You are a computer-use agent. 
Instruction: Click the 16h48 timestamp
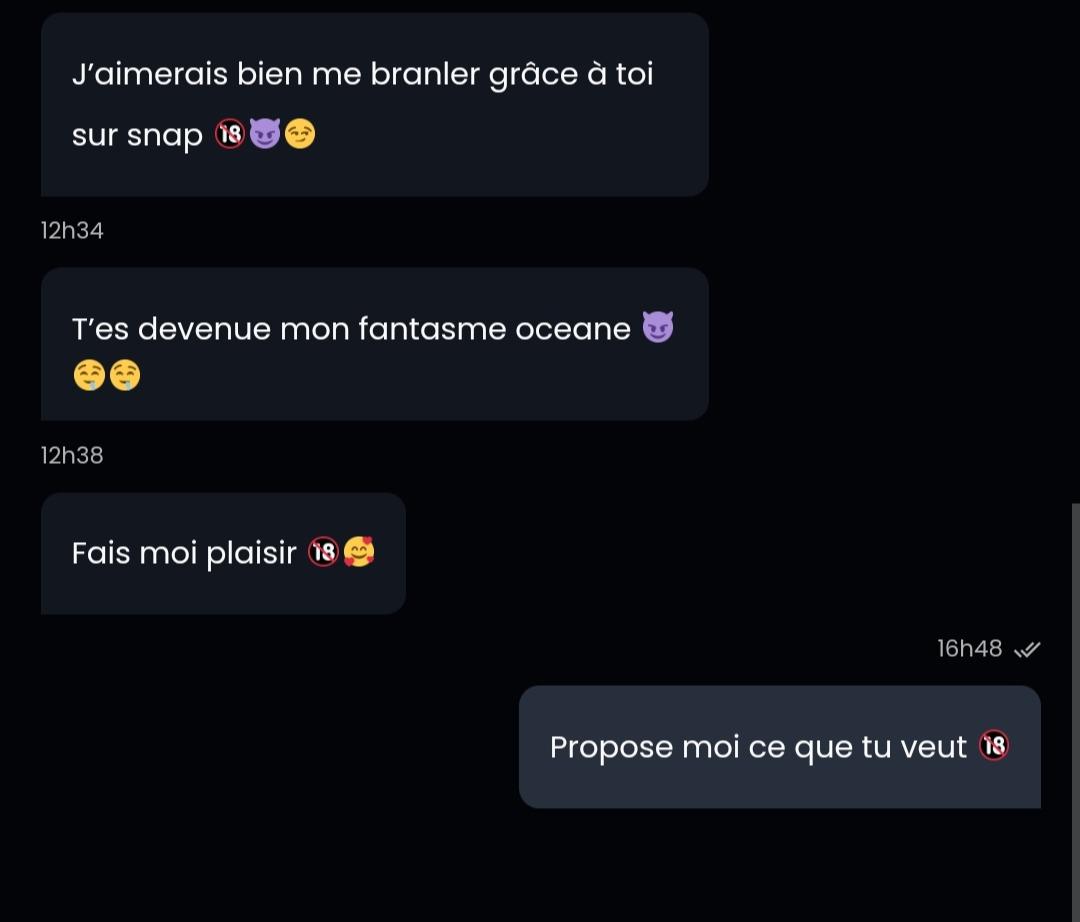pyautogui.click(x=969, y=649)
